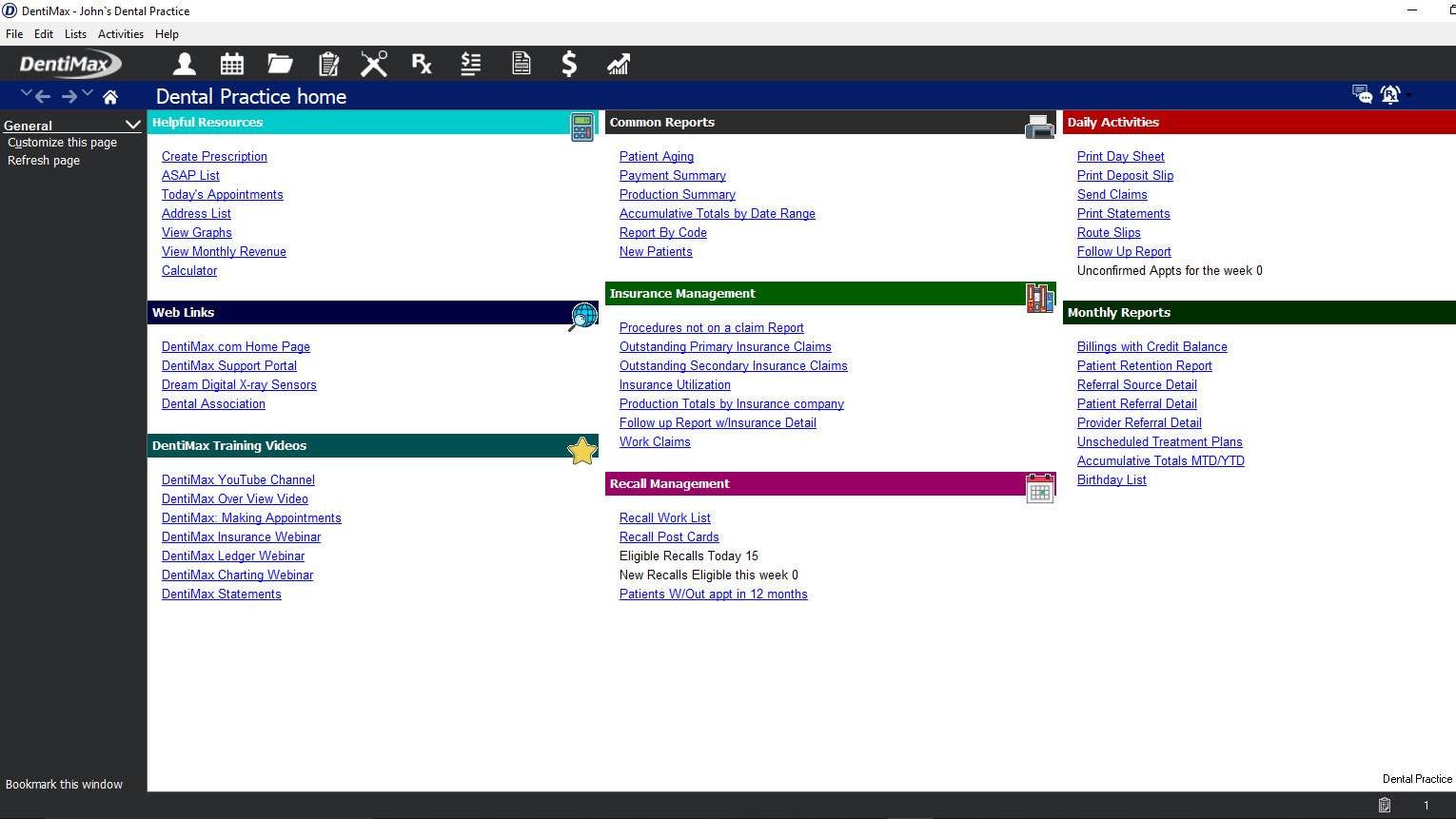Screen dimensions: 1456x819
Task: Open DentiMax Support Portal link
Action: pyautogui.click(x=229, y=366)
